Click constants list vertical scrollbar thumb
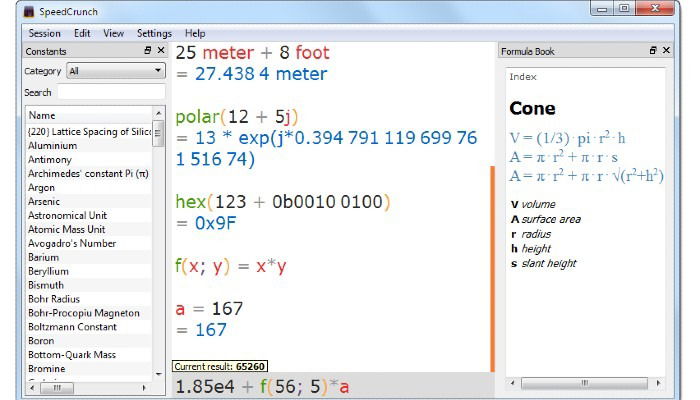The image size is (700, 400). [x=158, y=133]
